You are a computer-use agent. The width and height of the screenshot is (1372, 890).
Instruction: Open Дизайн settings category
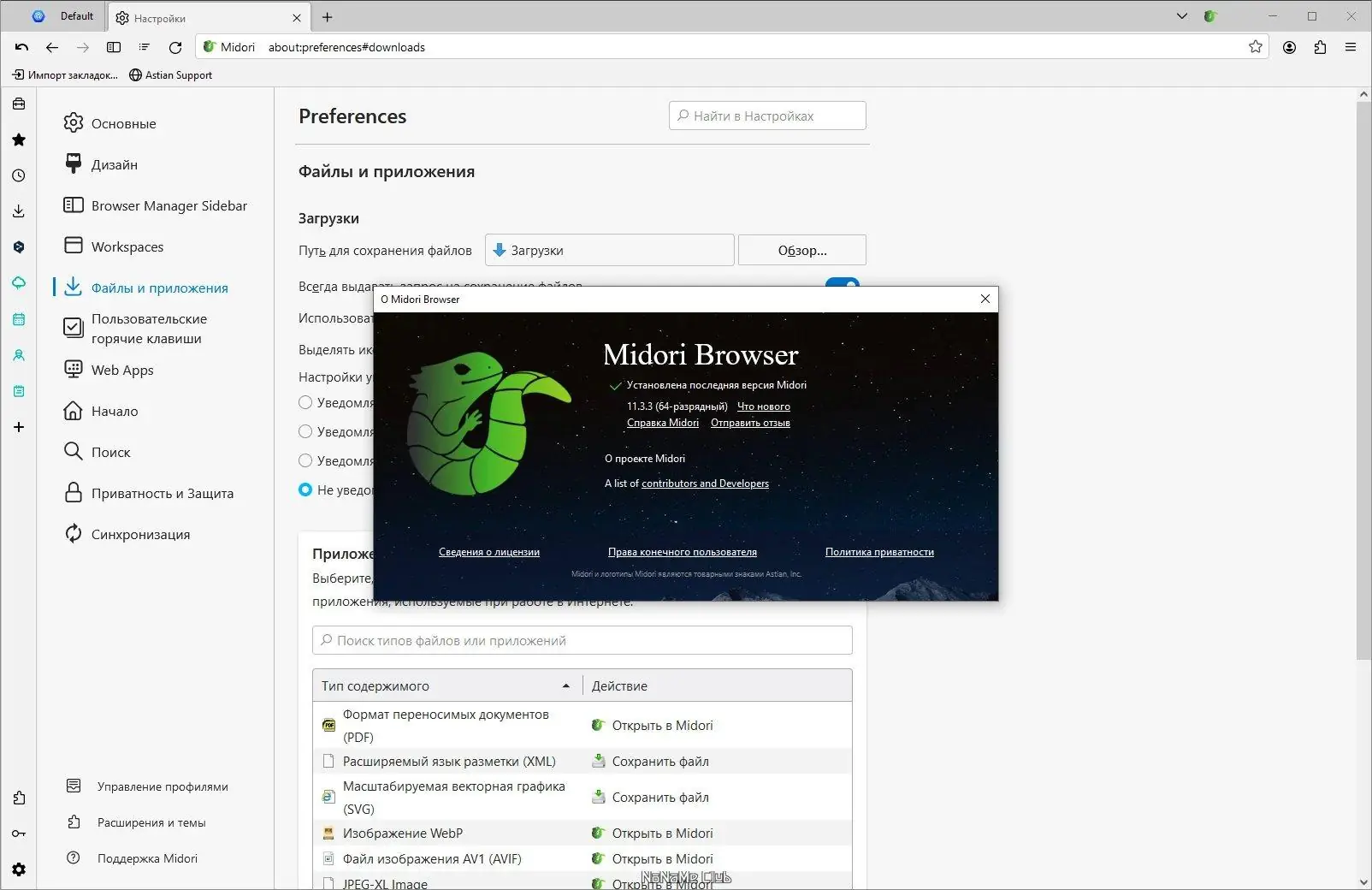[x=101, y=164]
